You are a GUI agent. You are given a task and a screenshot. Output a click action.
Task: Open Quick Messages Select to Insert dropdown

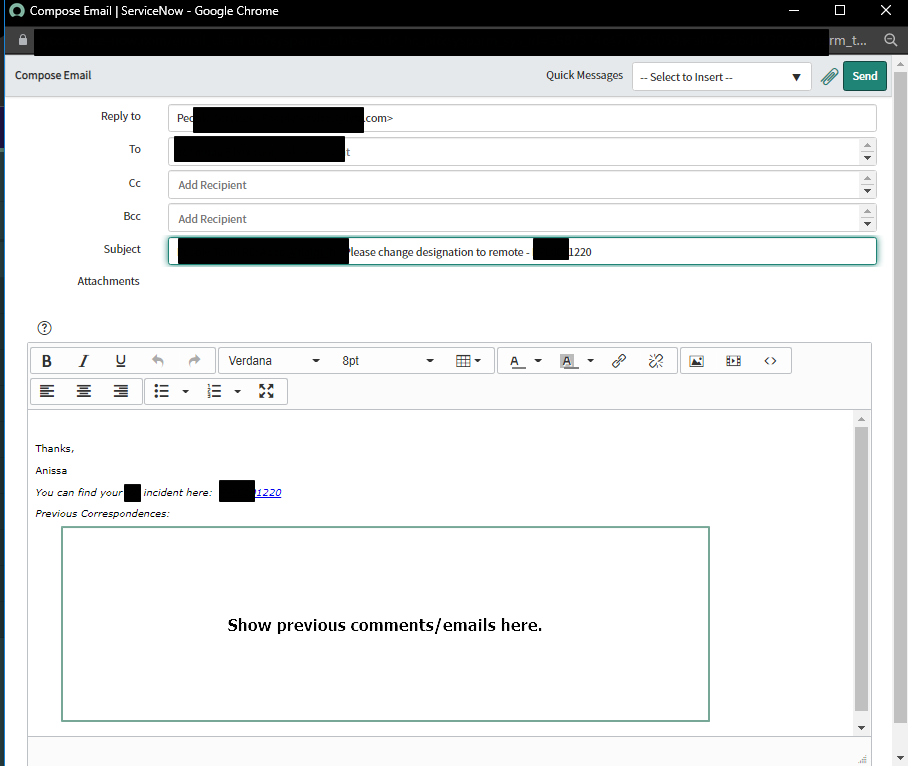click(x=721, y=77)
